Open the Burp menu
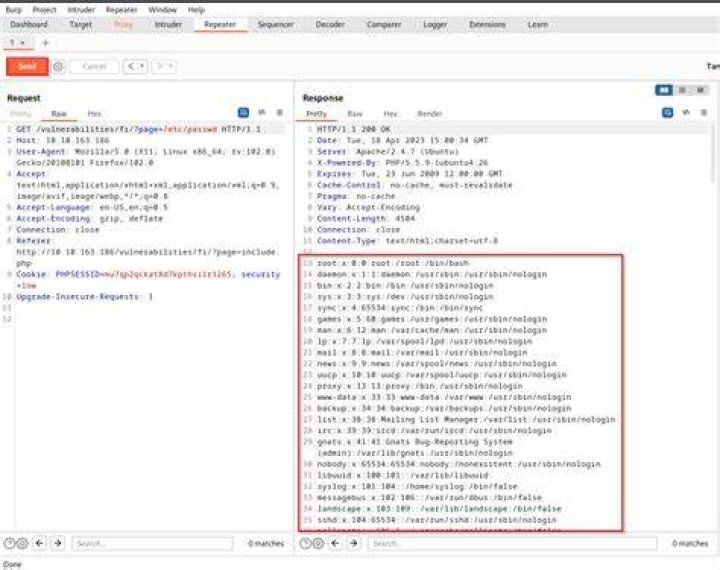This screenshot has height=570, width=720. pyautogui.click(x=13, y=10)
